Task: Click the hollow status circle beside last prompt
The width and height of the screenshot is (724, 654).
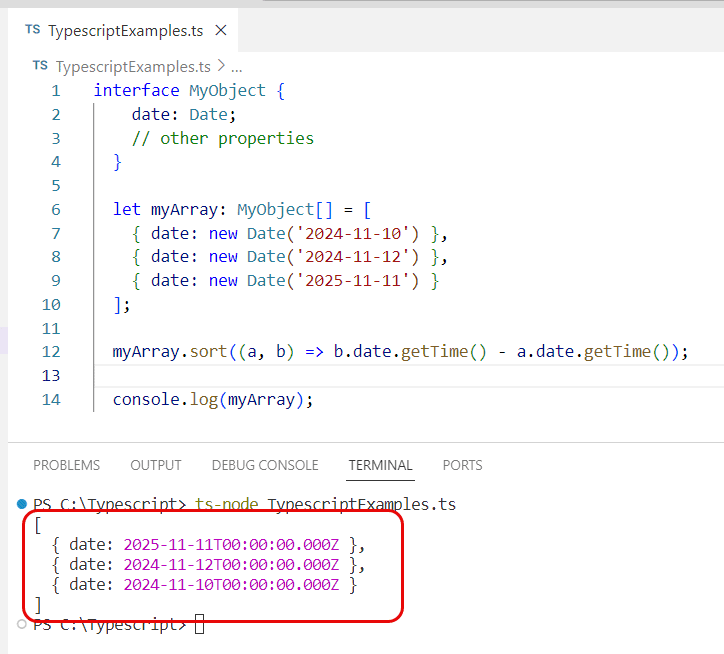Action: point(22,624)
